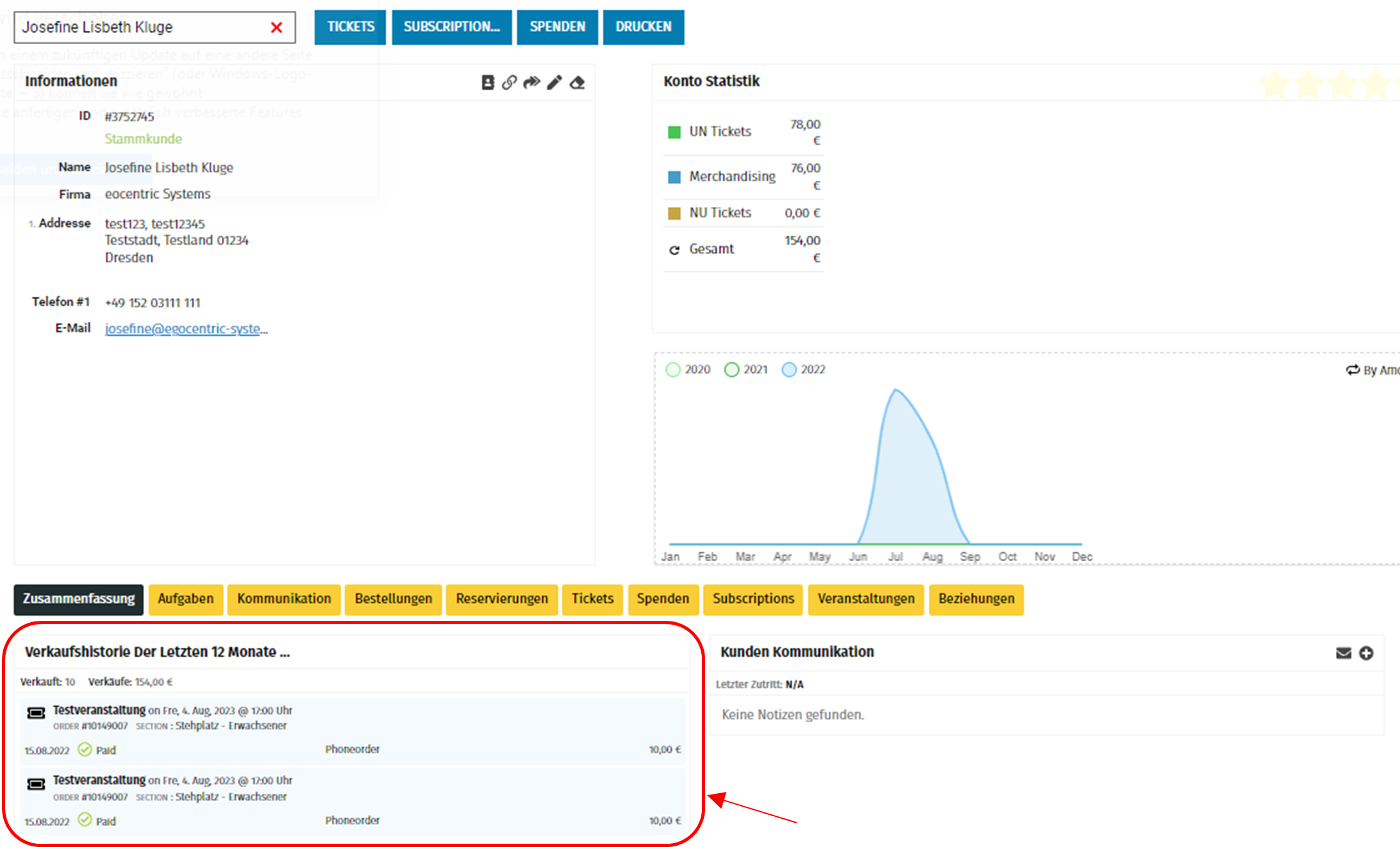Refresh Gesamt total with reload icon

674,250
